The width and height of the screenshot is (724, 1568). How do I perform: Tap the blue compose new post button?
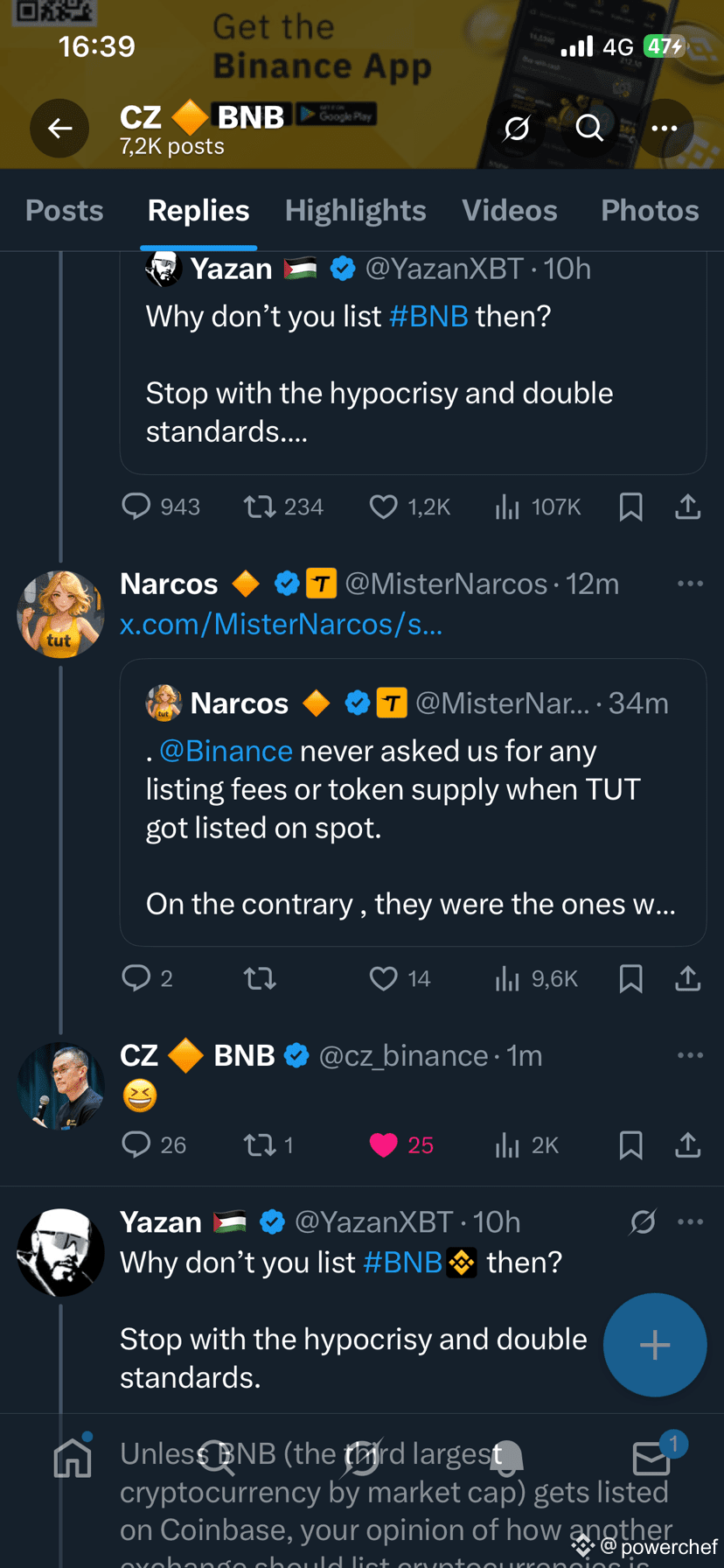coord(655,1345)
